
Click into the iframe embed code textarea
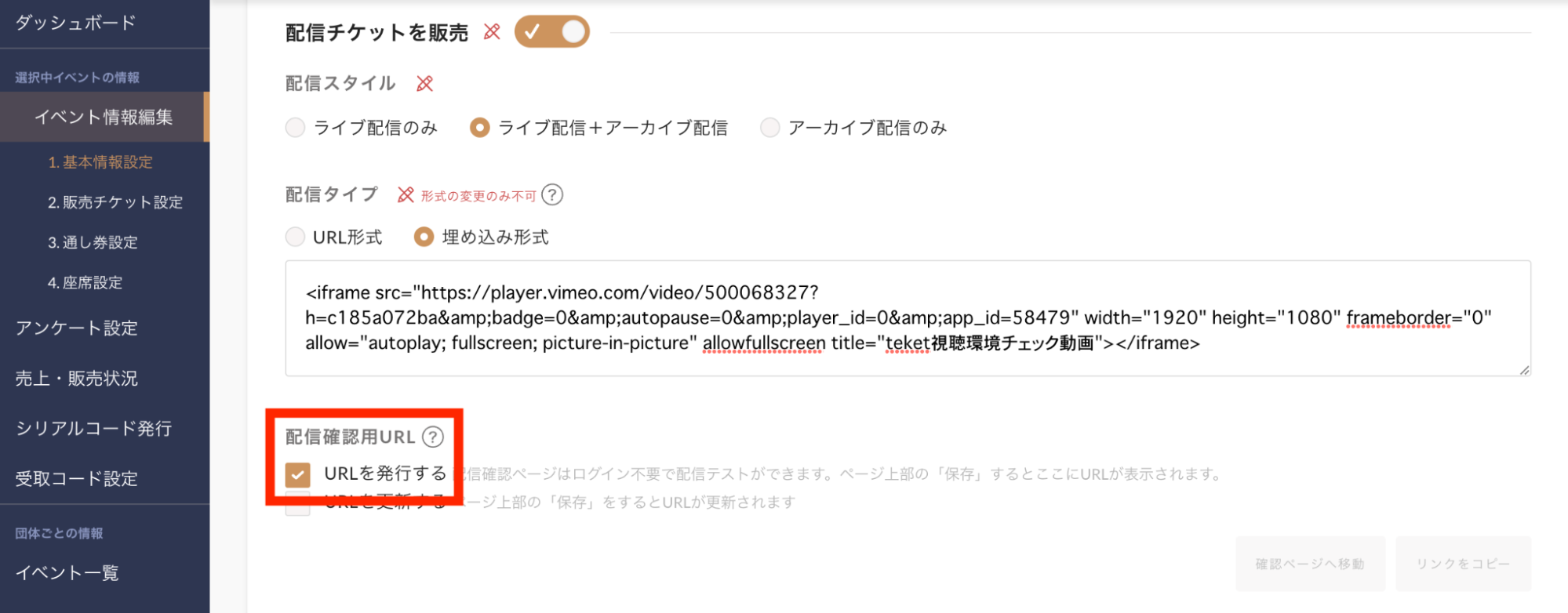click(908, 318)
